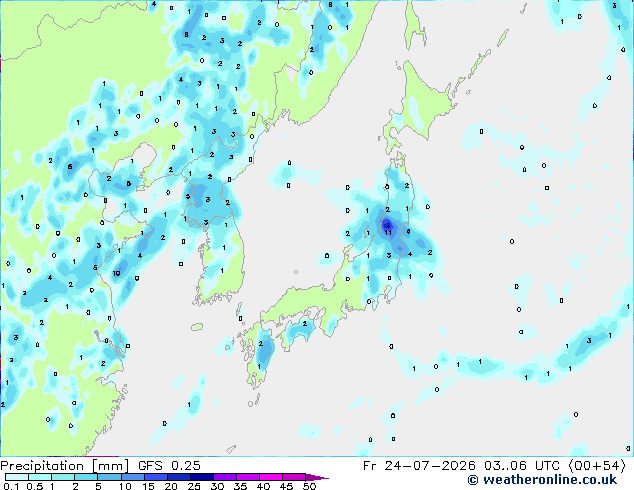Click the 30–35 mm purple legend box
This screenshot has width=634, height=490.
pyautogui.click(x=225, y=477)
